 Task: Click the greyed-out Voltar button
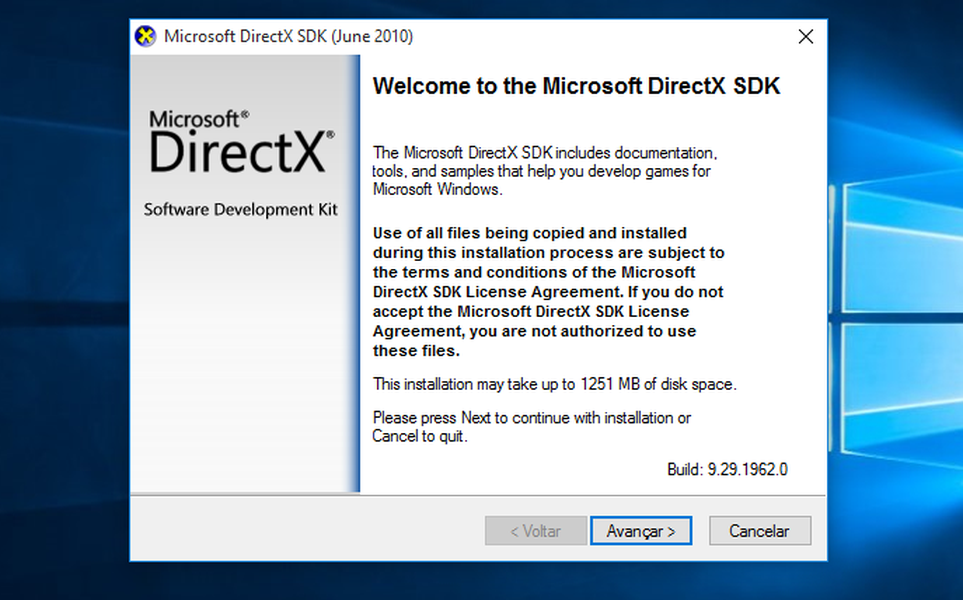point(535,531)
